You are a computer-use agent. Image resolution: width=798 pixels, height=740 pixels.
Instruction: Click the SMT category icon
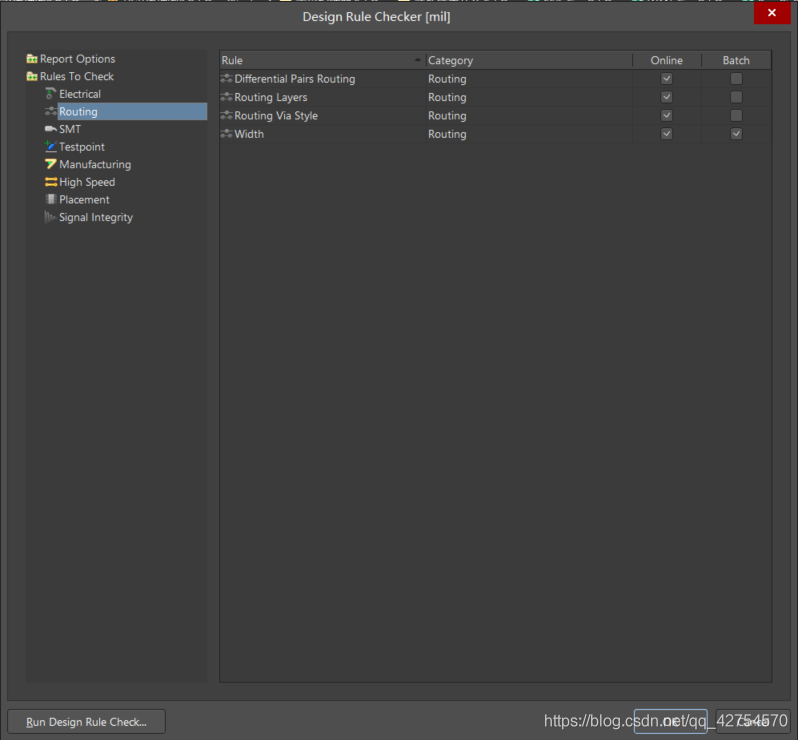coord(50,129)
